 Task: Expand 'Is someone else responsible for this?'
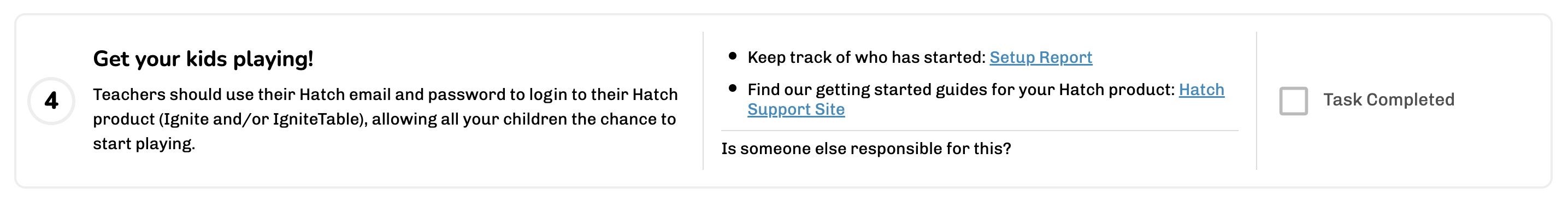pyautogui.click(x=865, y=148)
